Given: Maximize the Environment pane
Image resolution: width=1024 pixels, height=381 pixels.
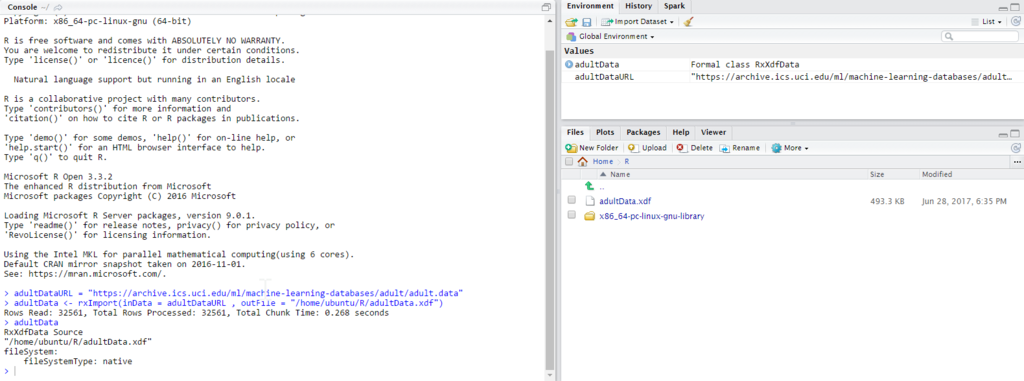Looking at the screenshot, I should click(1016, 7).
